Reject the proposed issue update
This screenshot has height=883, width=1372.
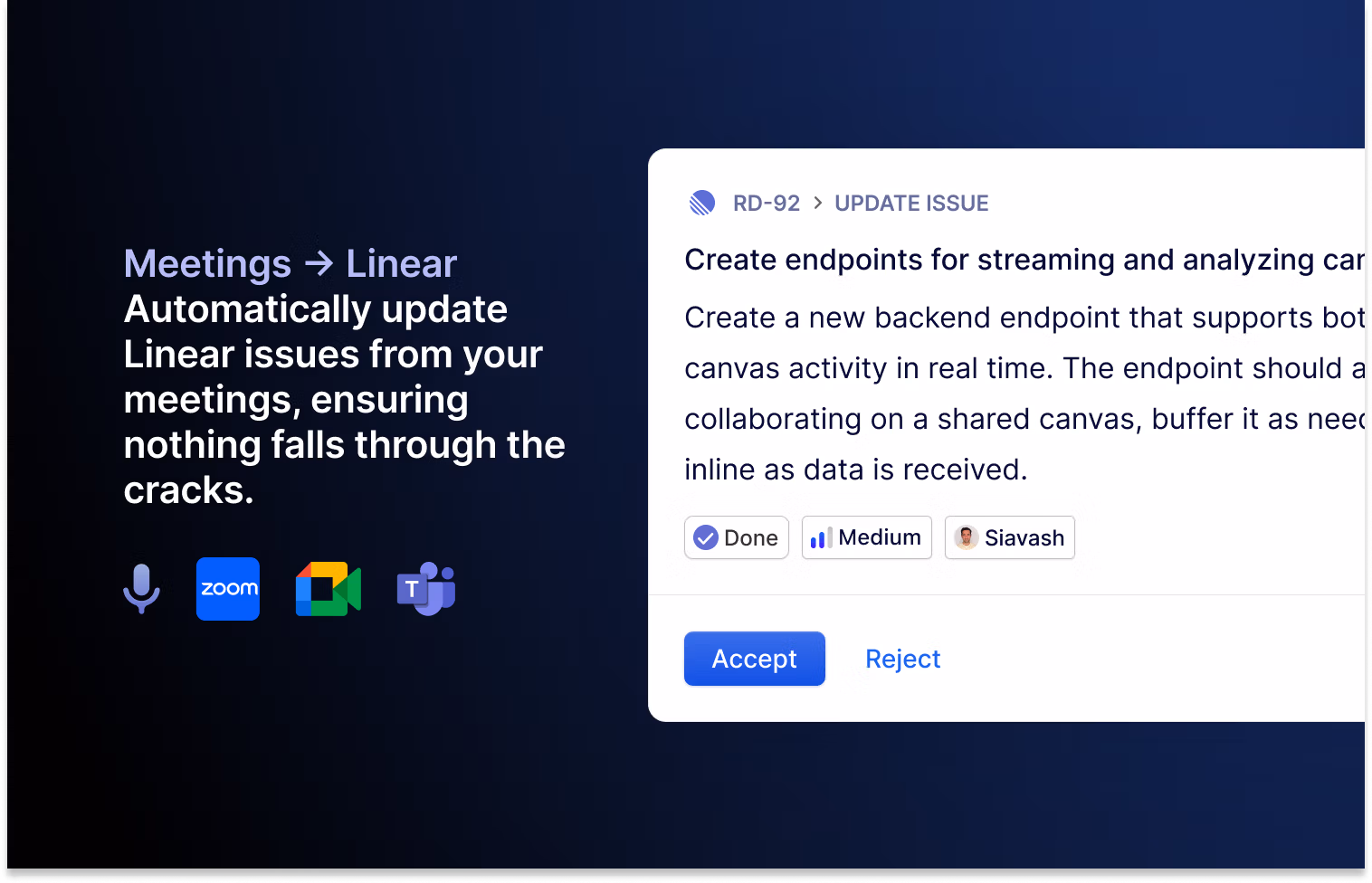click(903, 659)
